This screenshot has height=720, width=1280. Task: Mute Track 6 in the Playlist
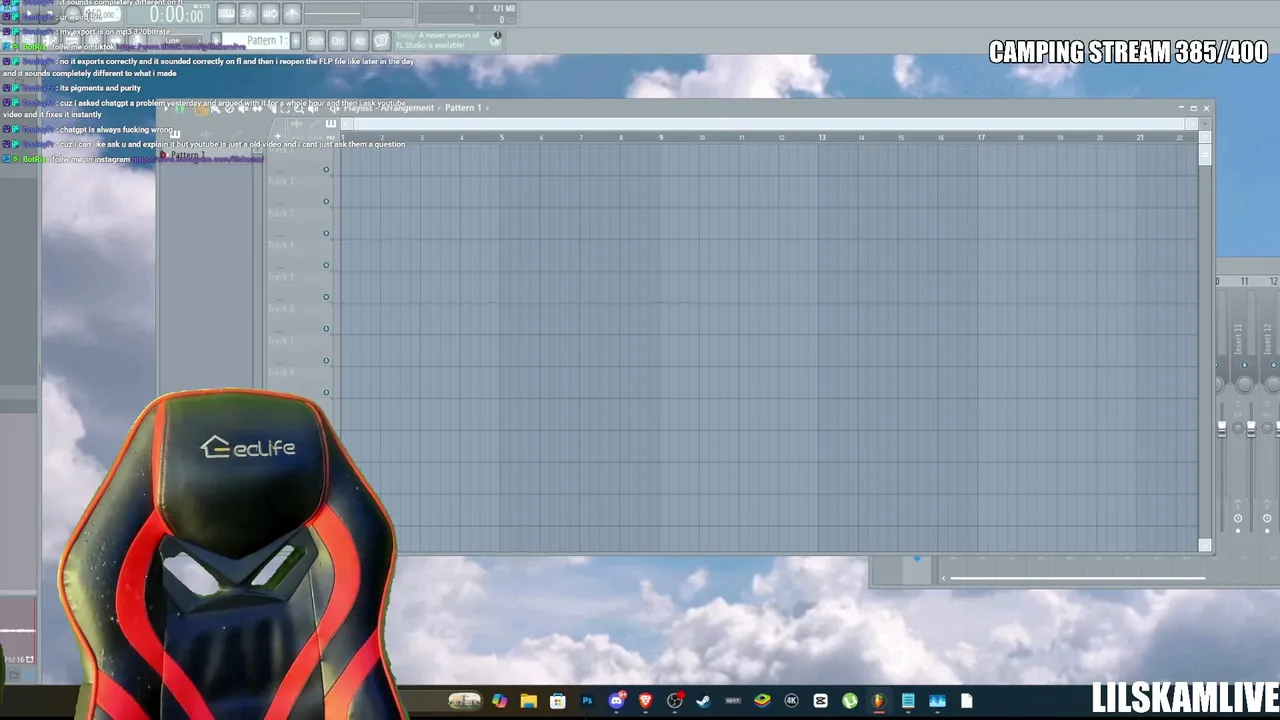(326, 329)
